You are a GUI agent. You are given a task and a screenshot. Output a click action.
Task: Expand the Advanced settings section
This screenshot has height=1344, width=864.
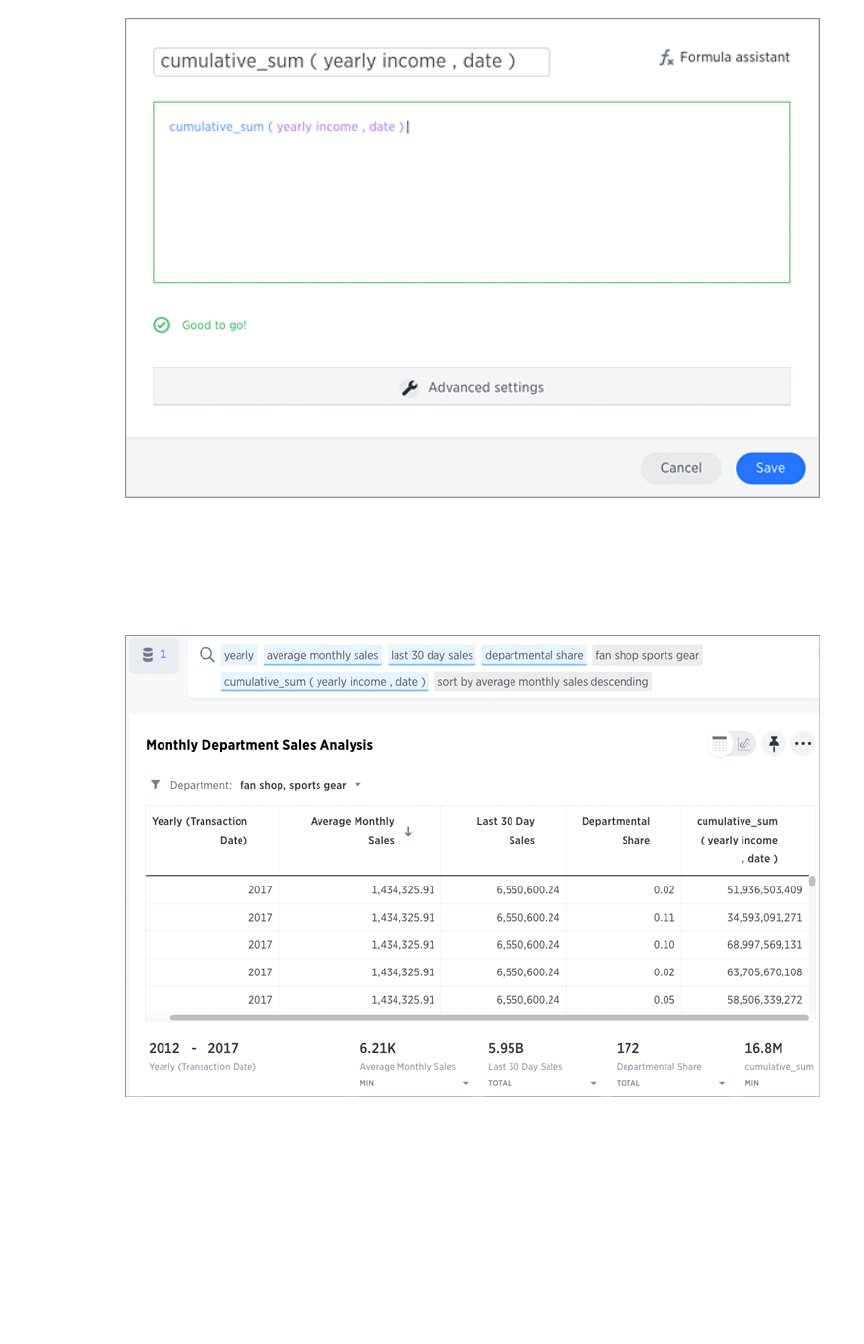point(471,387)
